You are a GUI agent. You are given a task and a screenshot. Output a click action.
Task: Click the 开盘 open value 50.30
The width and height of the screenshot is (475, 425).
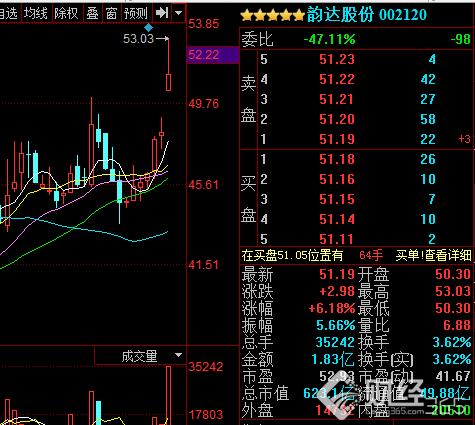point(453,274)
